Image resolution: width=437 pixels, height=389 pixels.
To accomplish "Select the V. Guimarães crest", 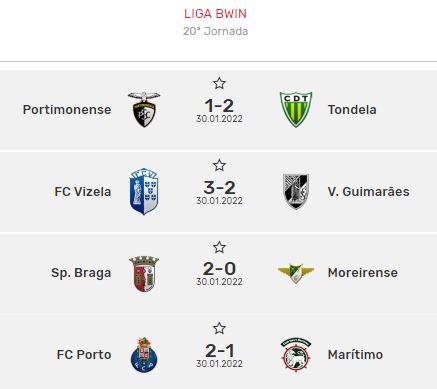I will (296, 191).
